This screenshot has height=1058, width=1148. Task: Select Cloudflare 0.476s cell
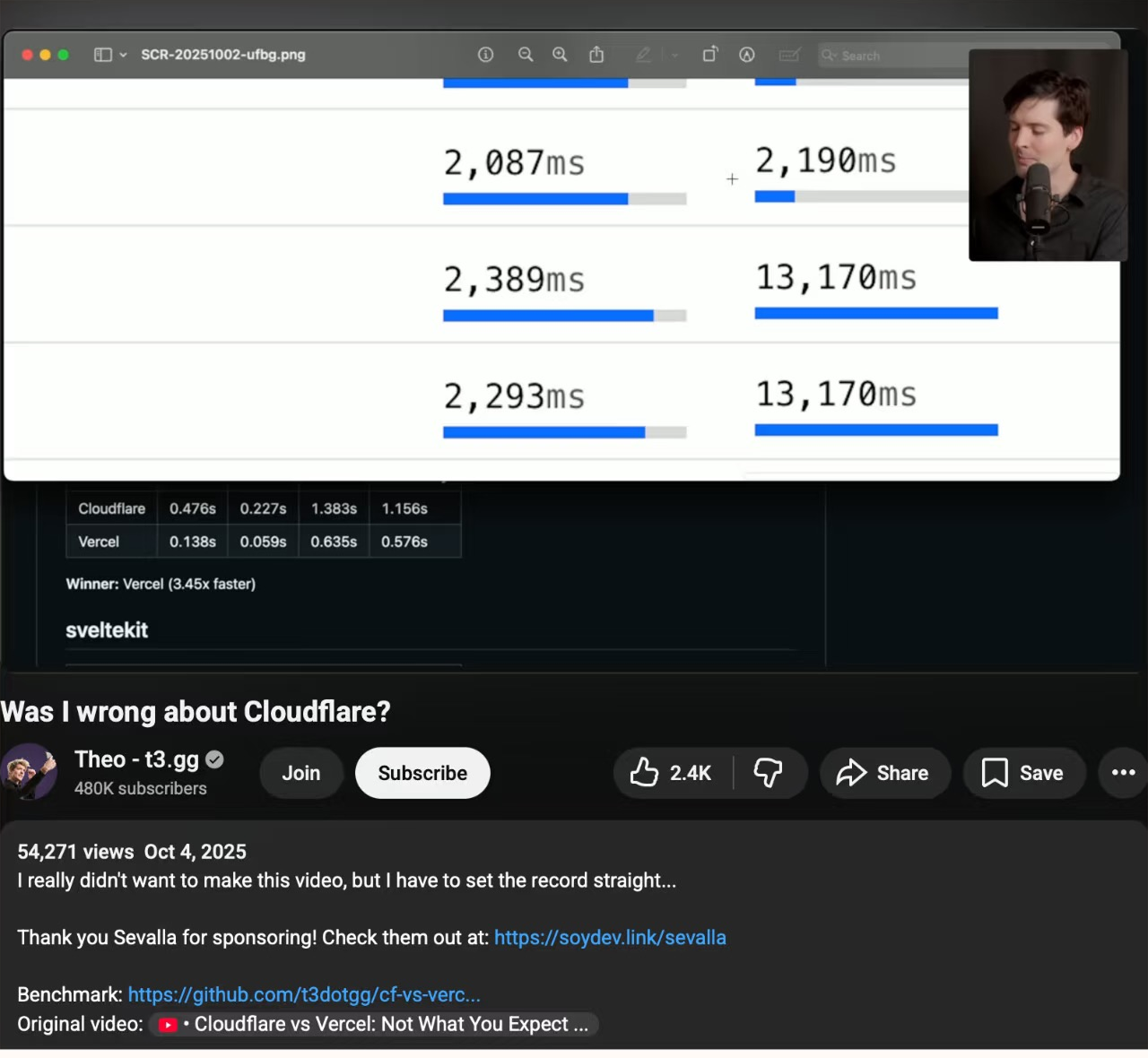193,508
